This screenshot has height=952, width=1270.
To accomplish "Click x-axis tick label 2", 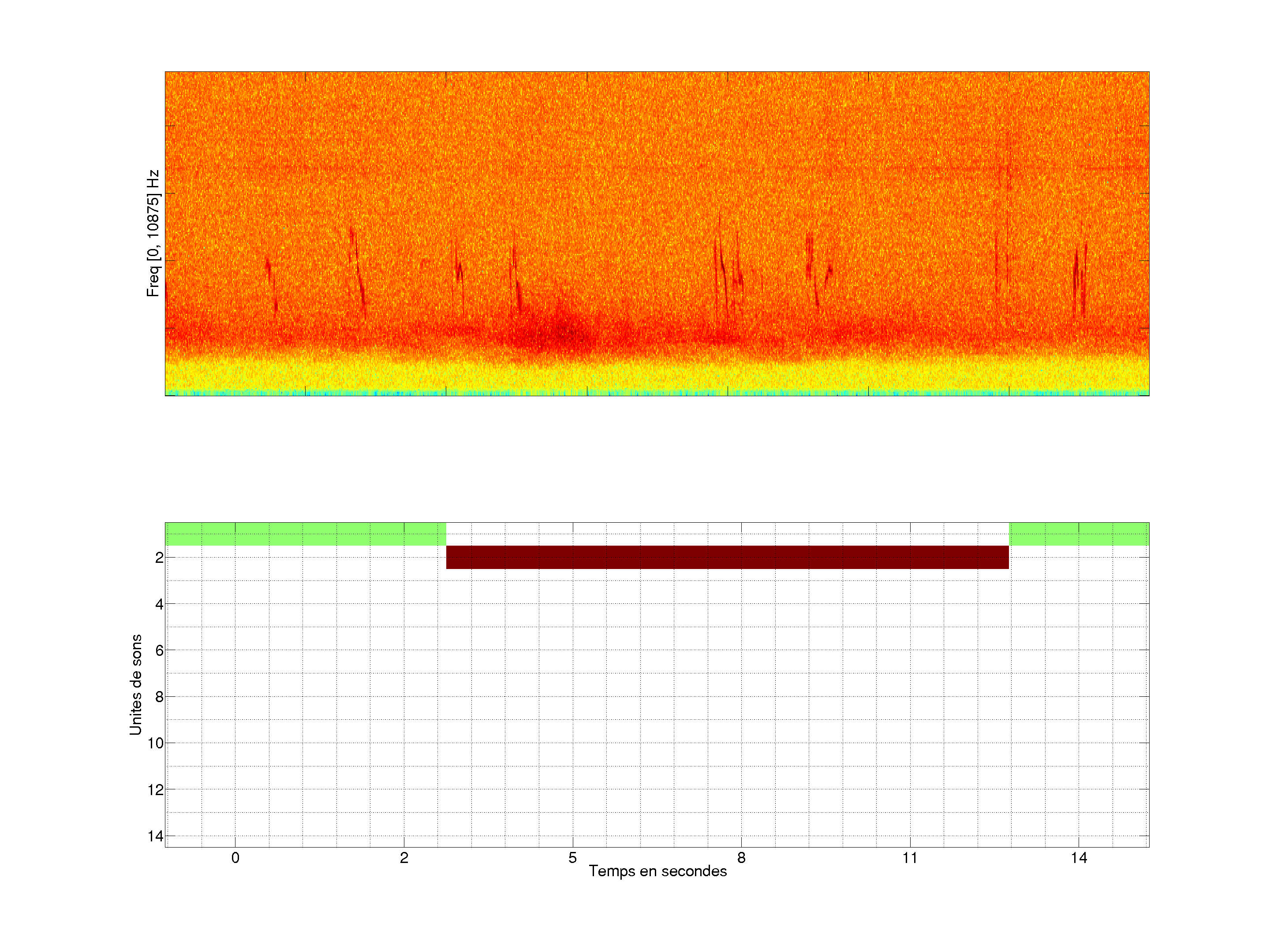I will coord(404,858).
